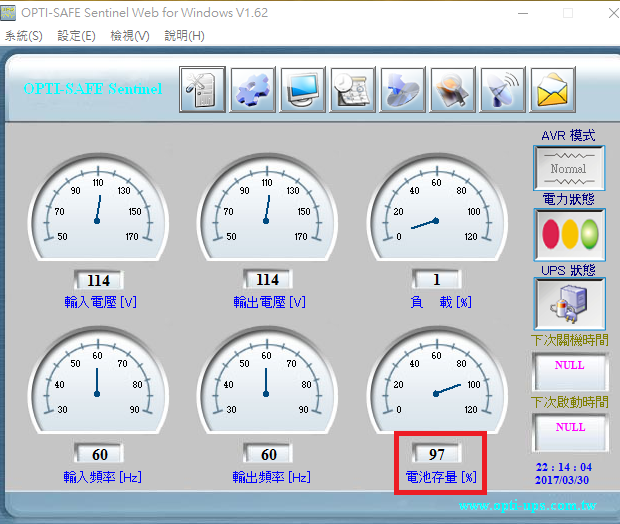Click the OPTI-SAFE Sentinel logo text
The image size is (620, 524).
pos(93,89)
